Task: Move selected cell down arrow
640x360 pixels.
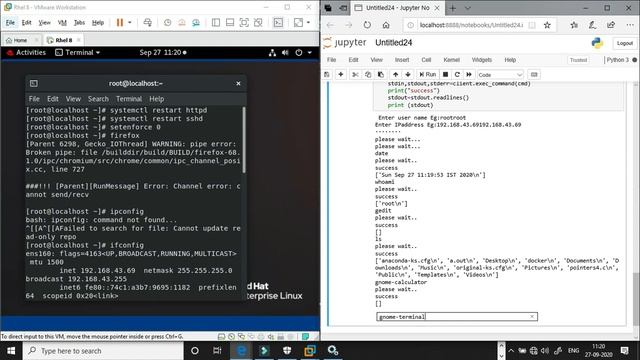Action: tap(408, 74)
